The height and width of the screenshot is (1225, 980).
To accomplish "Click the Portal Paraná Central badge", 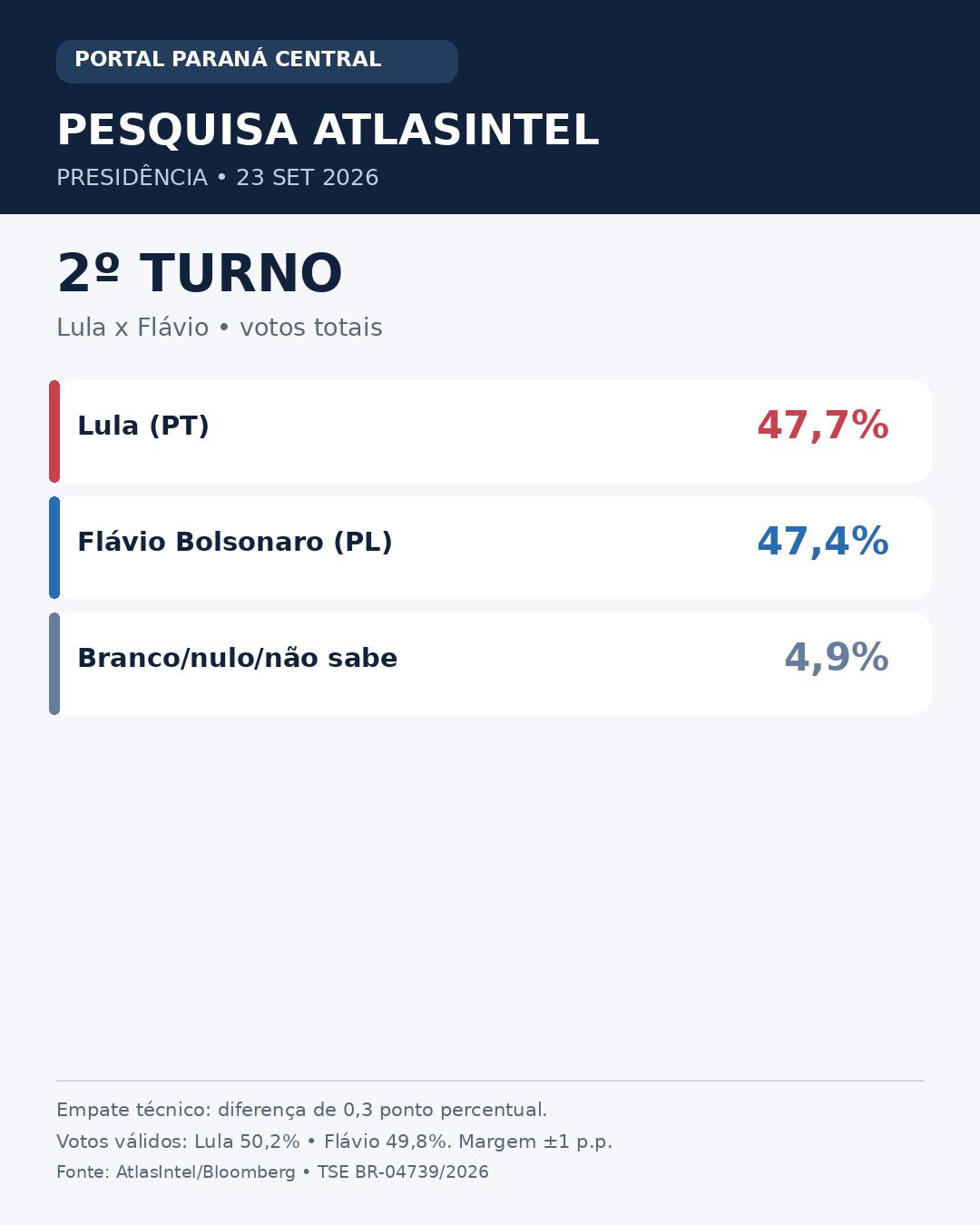I will click(x=257, y=62).
